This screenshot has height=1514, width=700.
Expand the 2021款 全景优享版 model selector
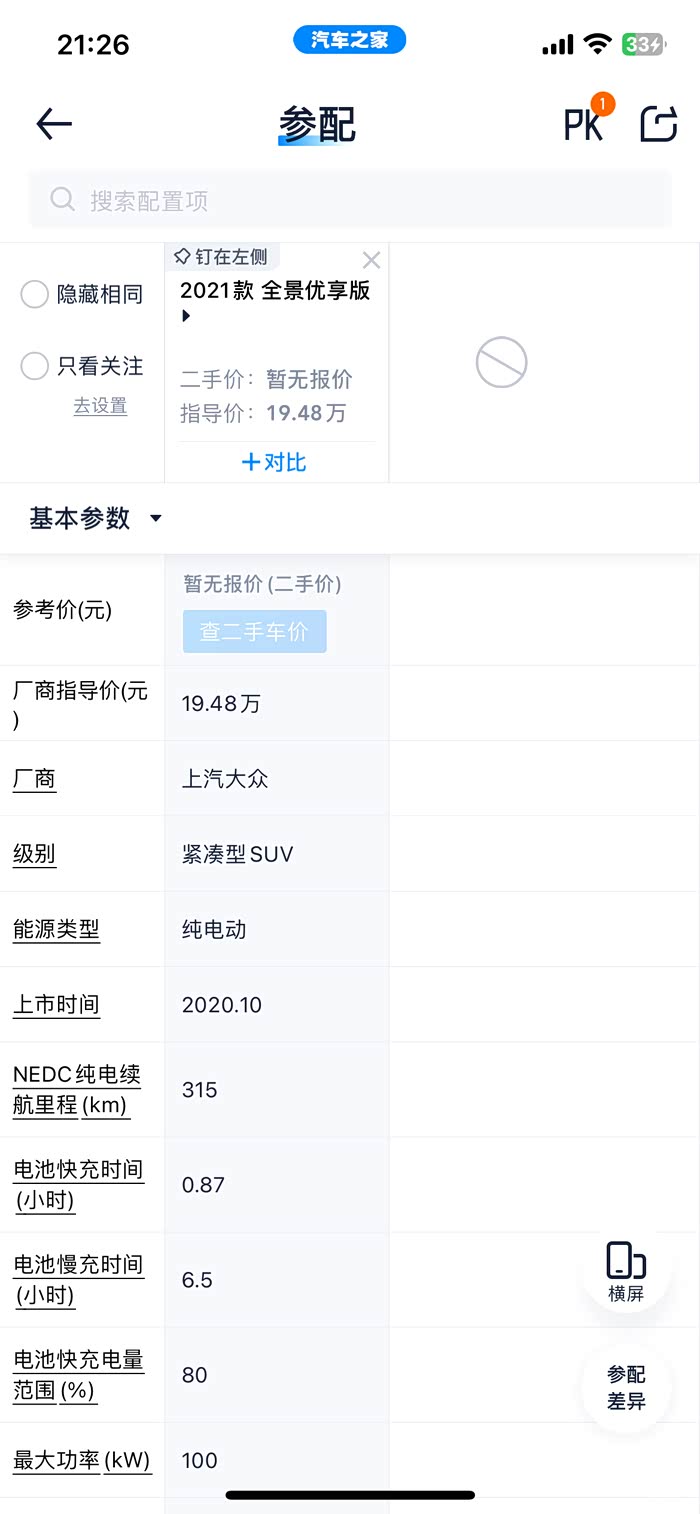pyautogui.click(x=186, y=316)
